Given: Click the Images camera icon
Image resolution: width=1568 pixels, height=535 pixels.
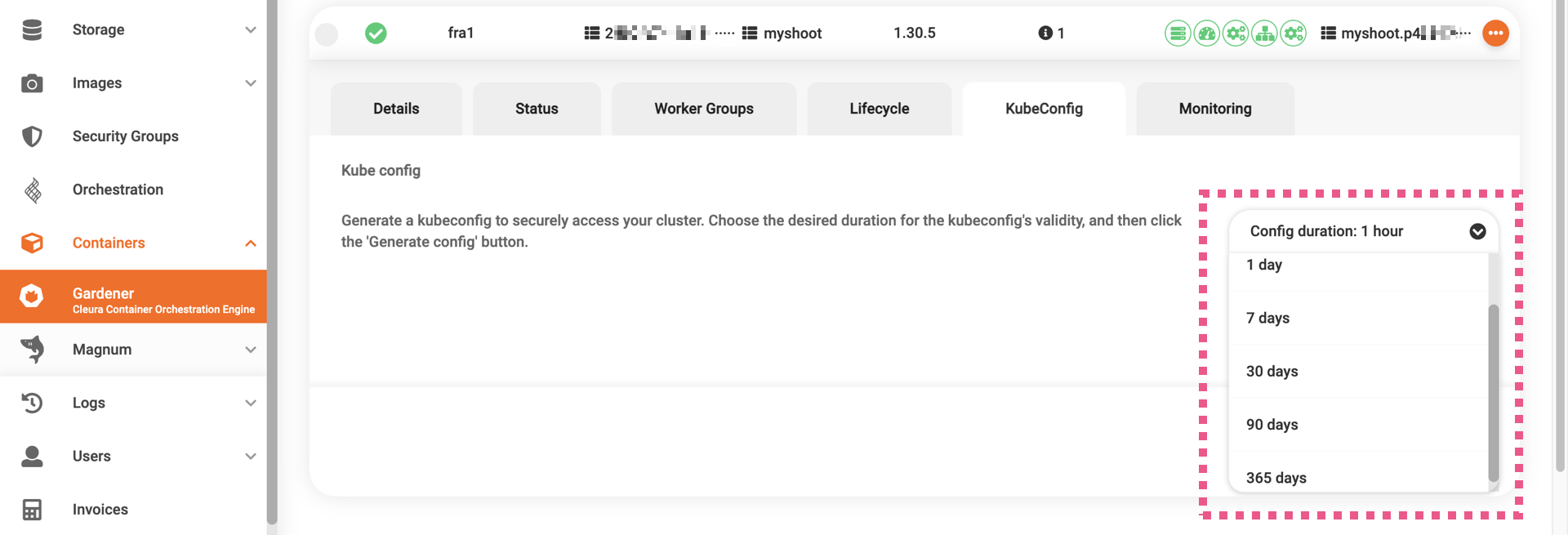Looking at the screenshot, I should [31, 82].
